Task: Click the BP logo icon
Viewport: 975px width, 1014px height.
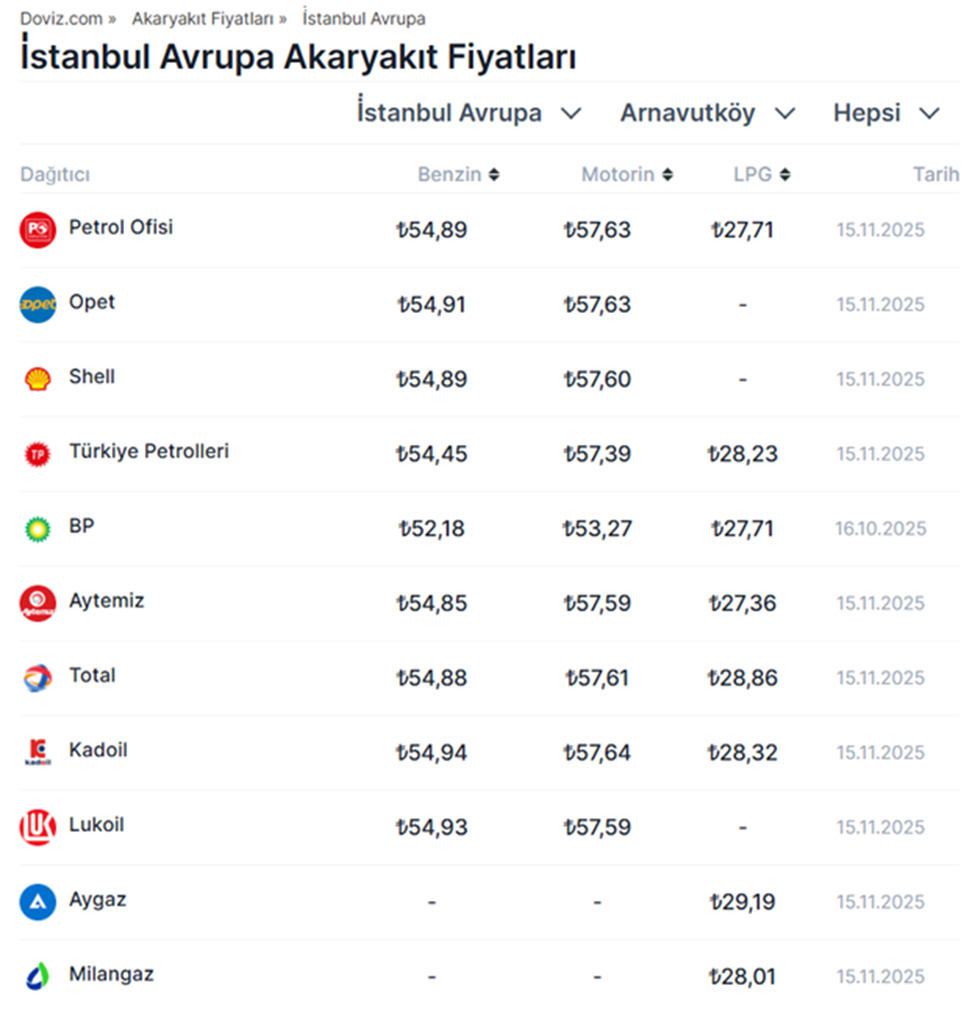Action: 38,528
